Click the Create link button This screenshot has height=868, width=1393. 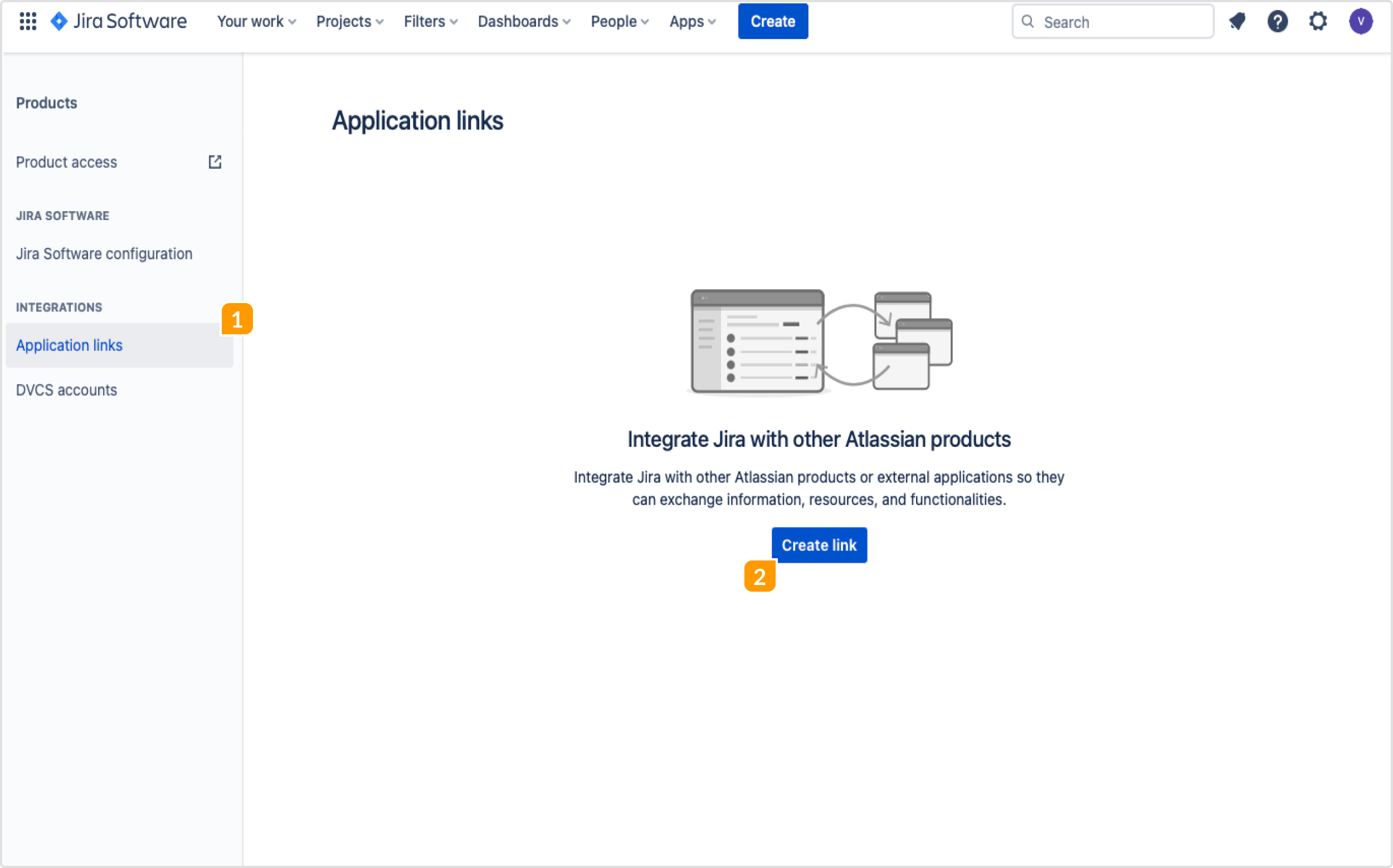pos(819,545)
